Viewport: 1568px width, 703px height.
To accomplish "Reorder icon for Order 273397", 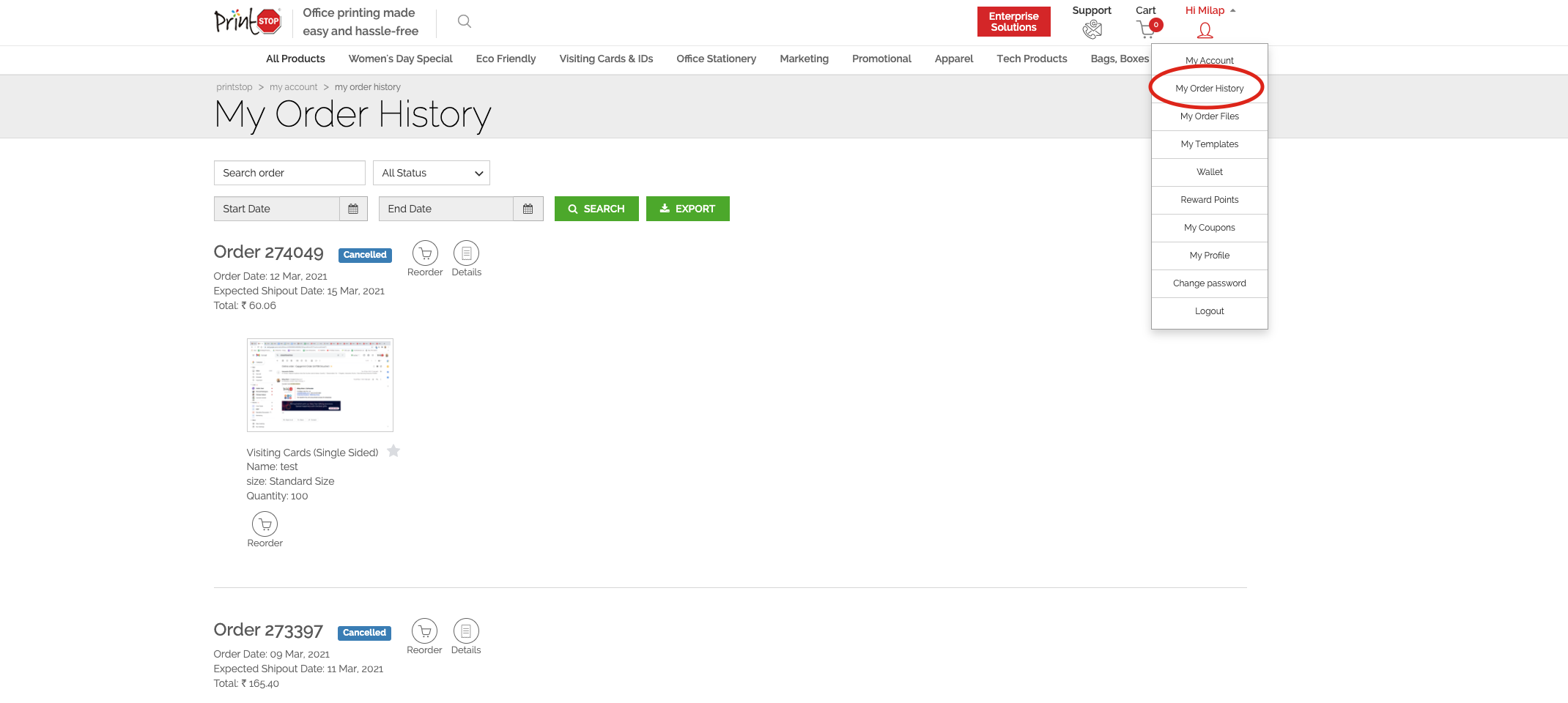I will point(425,631).
